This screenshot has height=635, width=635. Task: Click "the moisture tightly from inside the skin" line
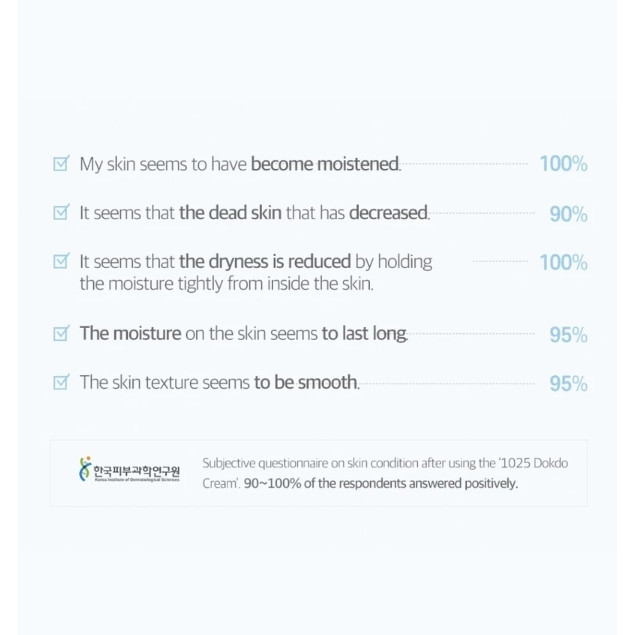(x=226, y=284)
